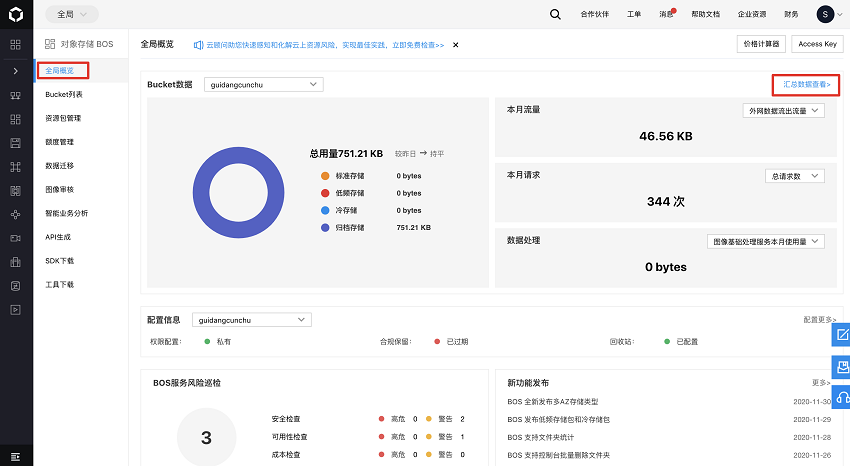Open the 全局 region dropdown
The image size is (850, 466).
pos(71,14)
